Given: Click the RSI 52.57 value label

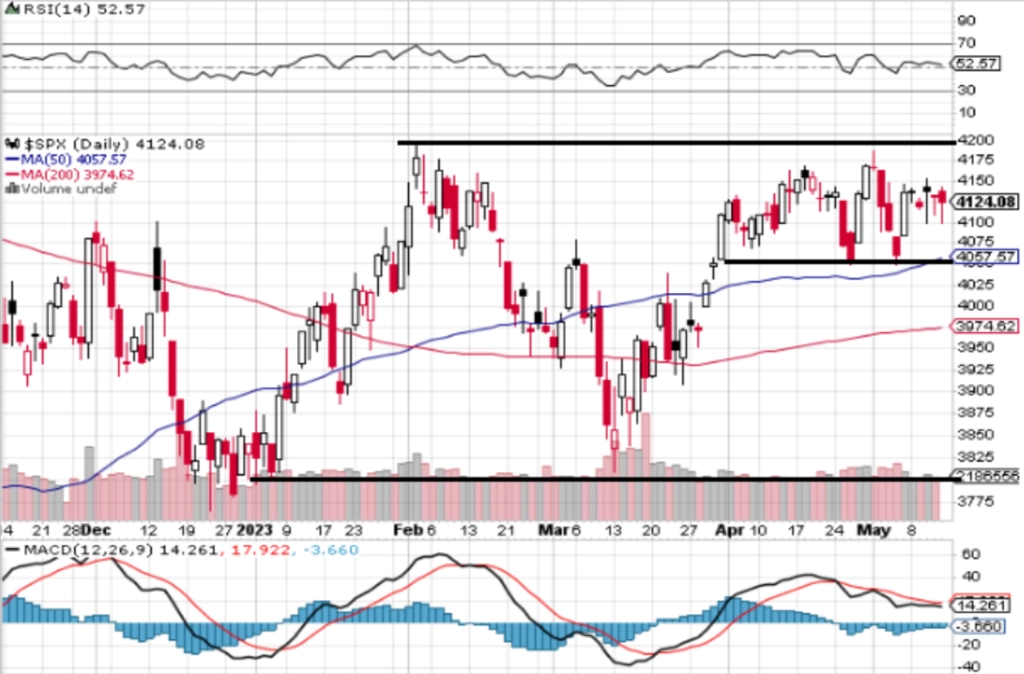Looking at the screenshot, I should pyautogui.click(x=976, y=63).
